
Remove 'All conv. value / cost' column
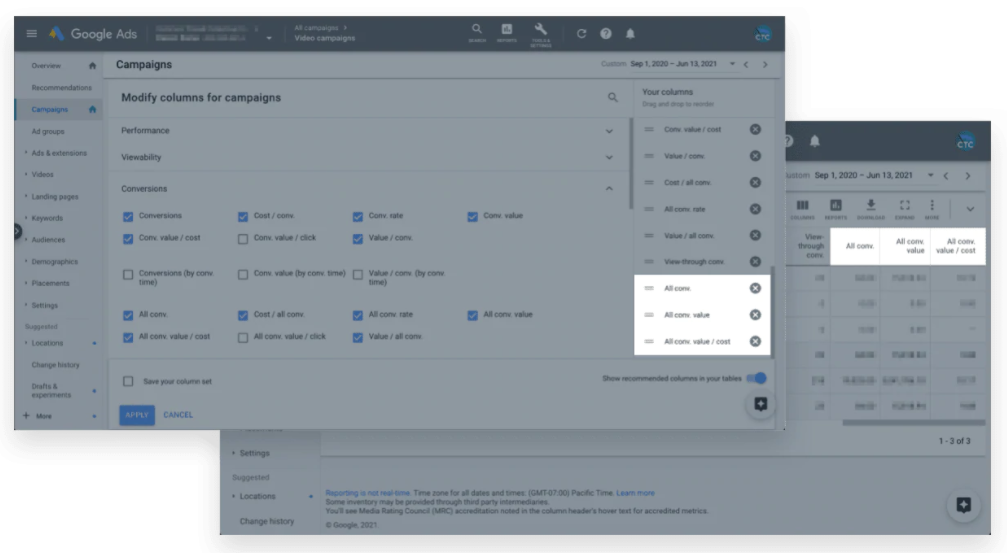755,341
